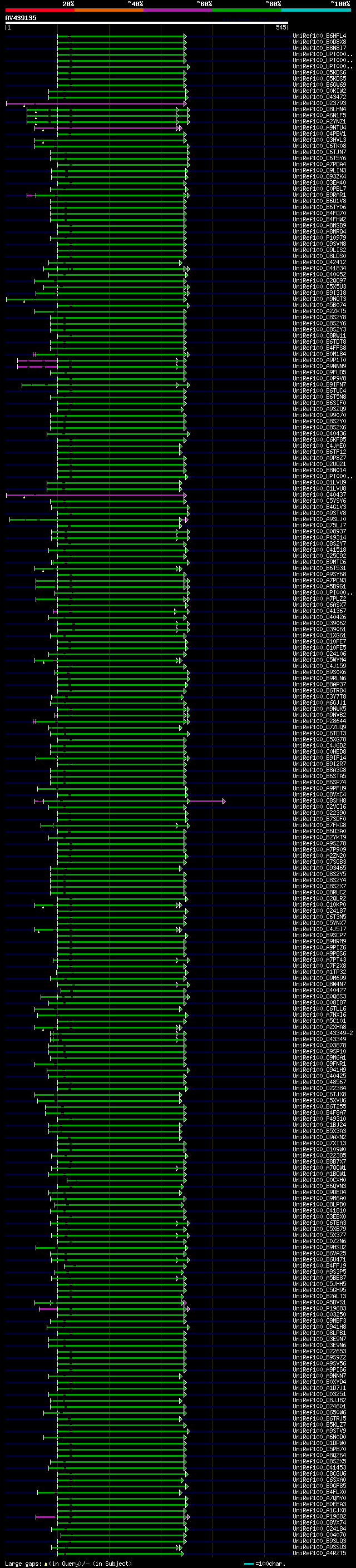Open hit UniRef100_Q9LIS2
The image size is (356, 1568).
pyautogui.click(x=319, y=250)
